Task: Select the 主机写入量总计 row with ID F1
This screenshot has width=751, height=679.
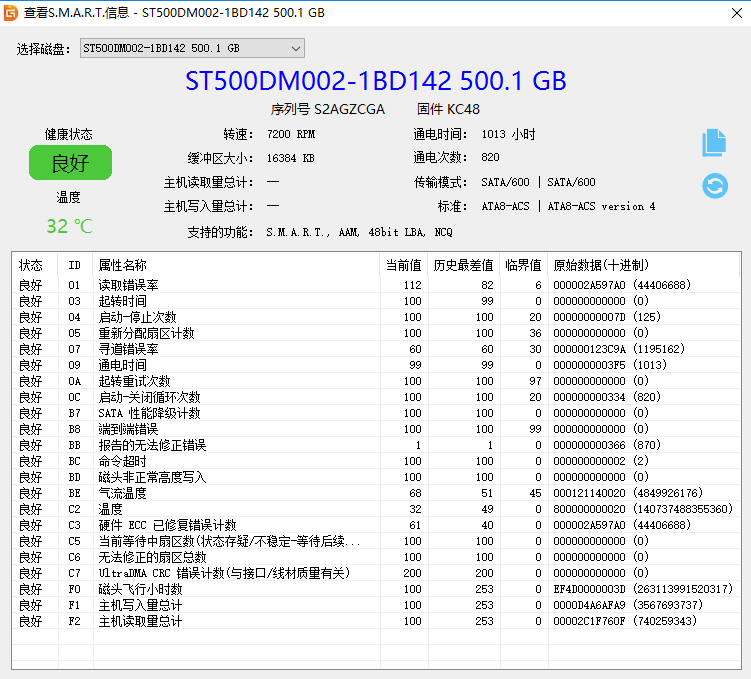Action: click(x=376, y=605)
